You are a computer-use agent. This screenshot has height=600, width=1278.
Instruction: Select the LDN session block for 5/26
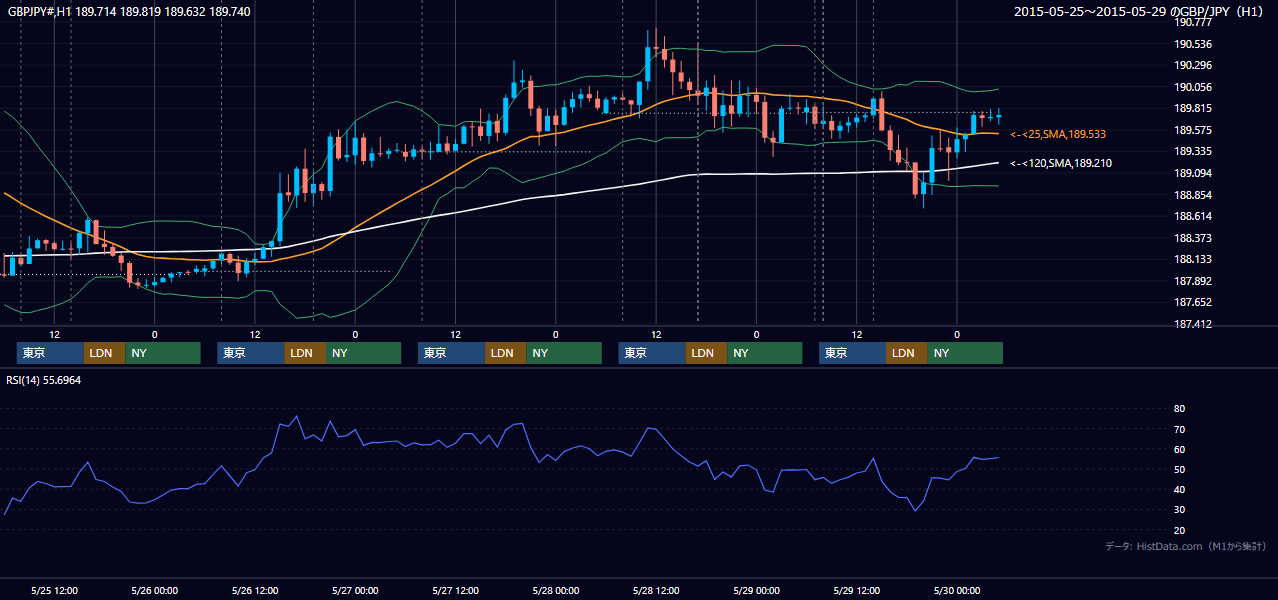pos(304,353)
